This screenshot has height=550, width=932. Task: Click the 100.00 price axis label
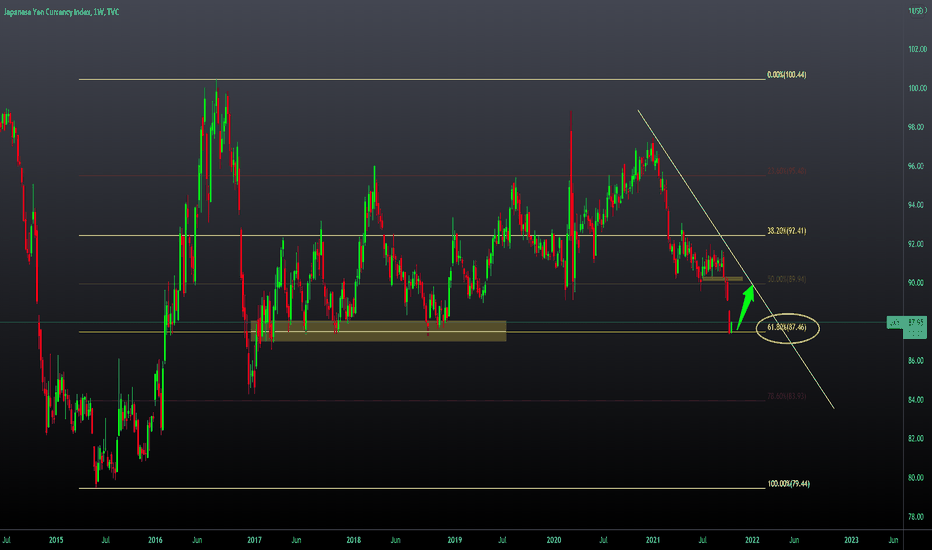click(917, 88)
